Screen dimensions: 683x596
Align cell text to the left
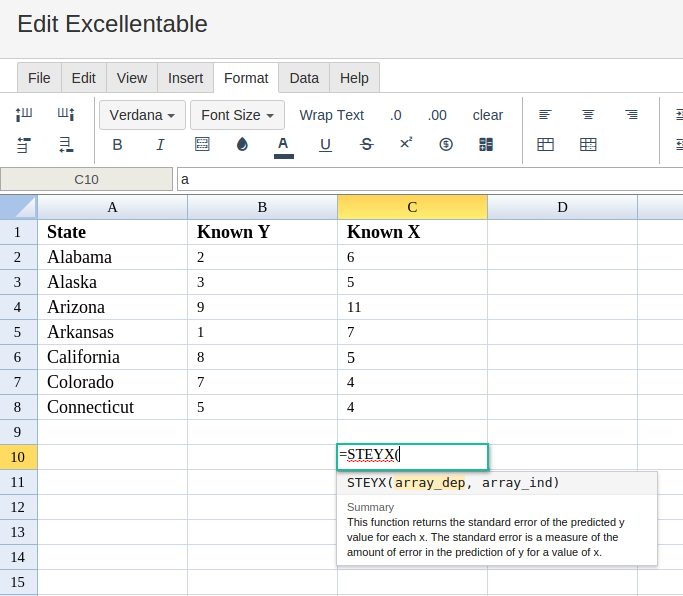[545, 115]
